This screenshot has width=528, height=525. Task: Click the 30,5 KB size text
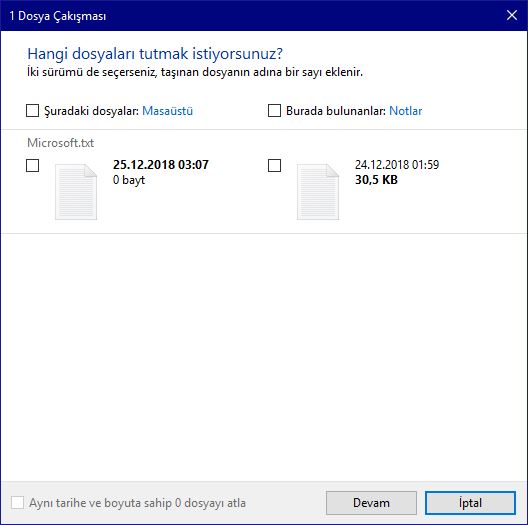point(376,179)
